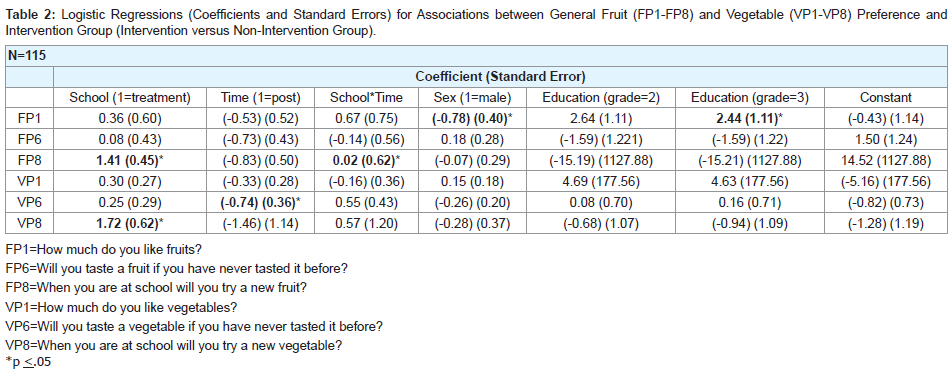The image size is (951, 379).
Task: Select the FP1 row label
Action: 30,119
